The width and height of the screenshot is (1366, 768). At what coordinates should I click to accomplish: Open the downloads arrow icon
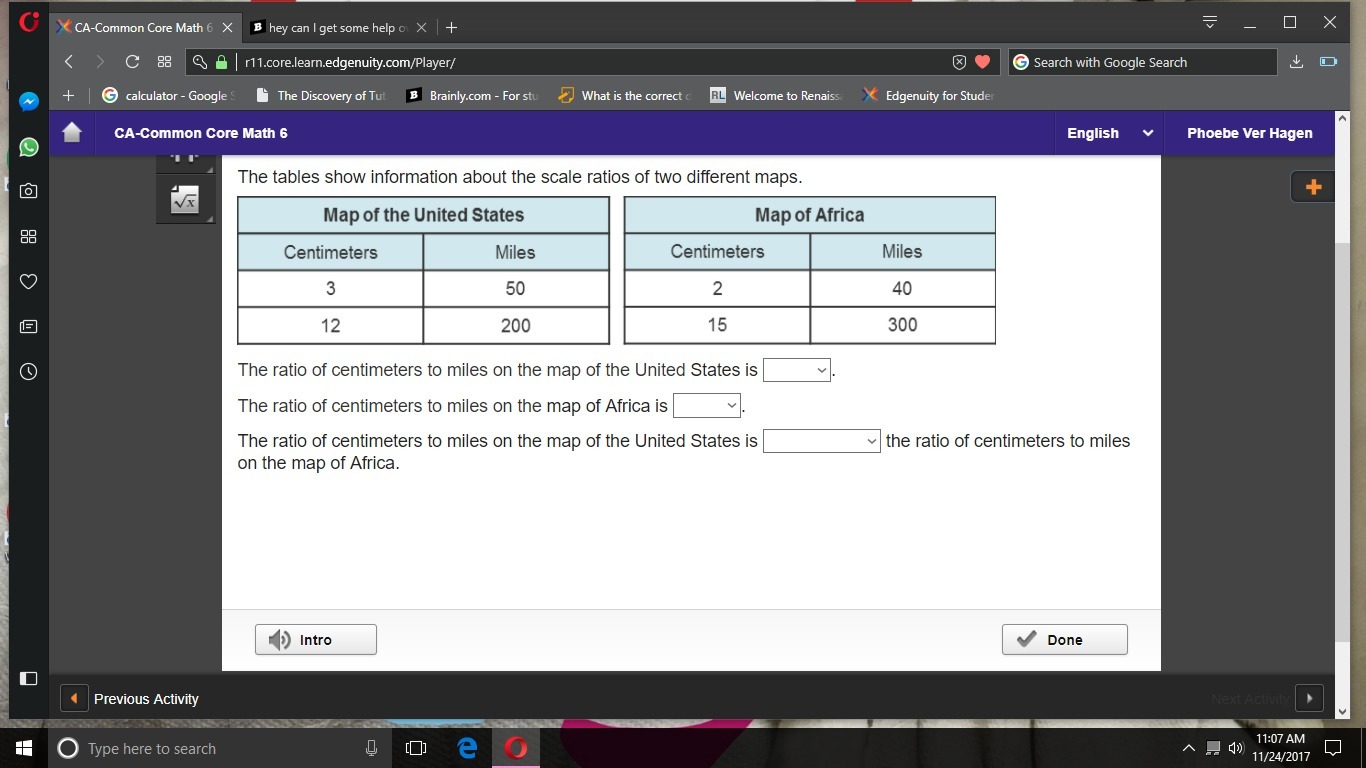(x=1296, y=62)
